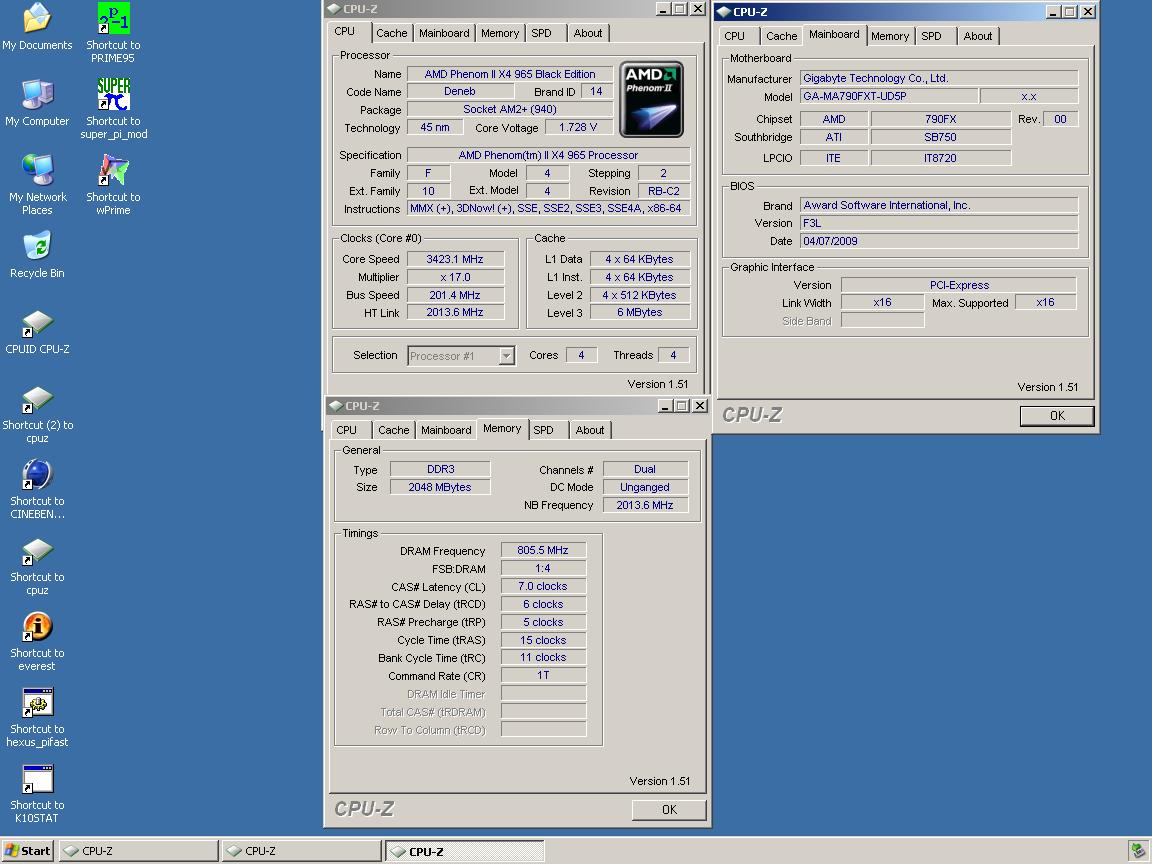
Task: Select the CPUID CPU-Z desktop icon
Action: click(37, 323)
